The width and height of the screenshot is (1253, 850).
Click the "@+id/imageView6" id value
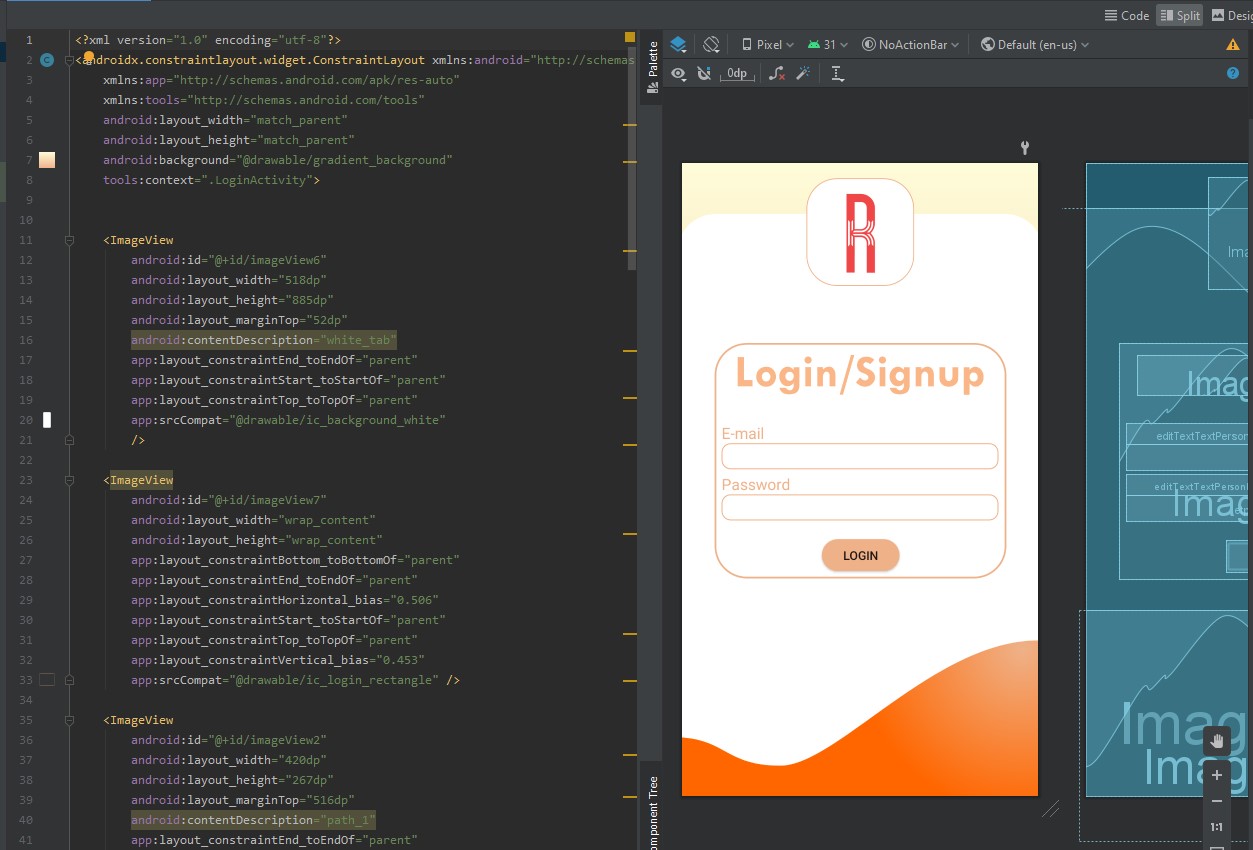[269, 260]
